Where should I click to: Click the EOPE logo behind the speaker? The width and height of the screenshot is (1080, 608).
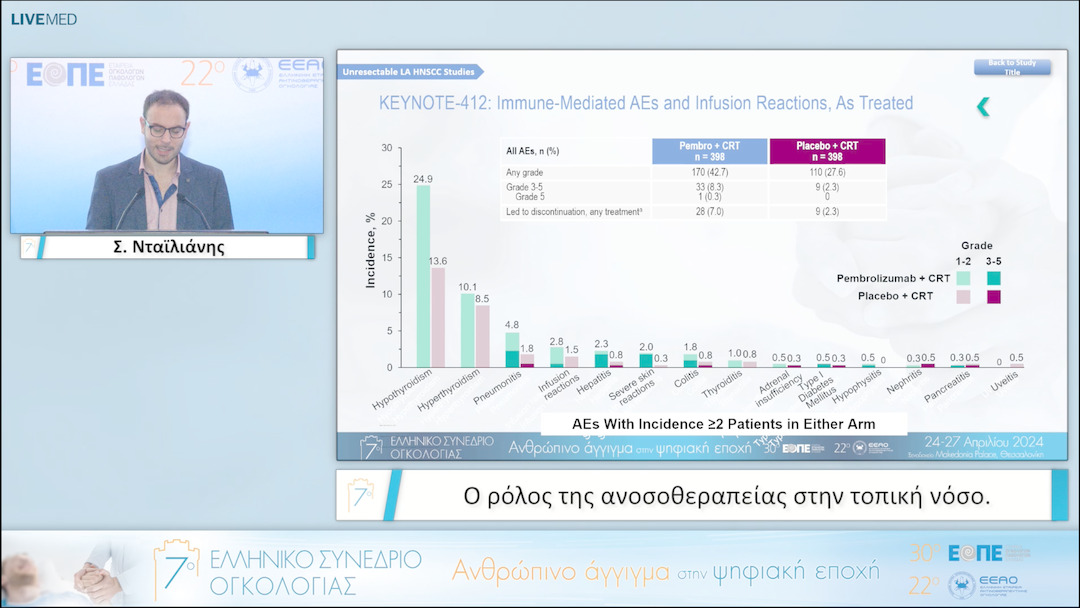click(x=66, y=76)
